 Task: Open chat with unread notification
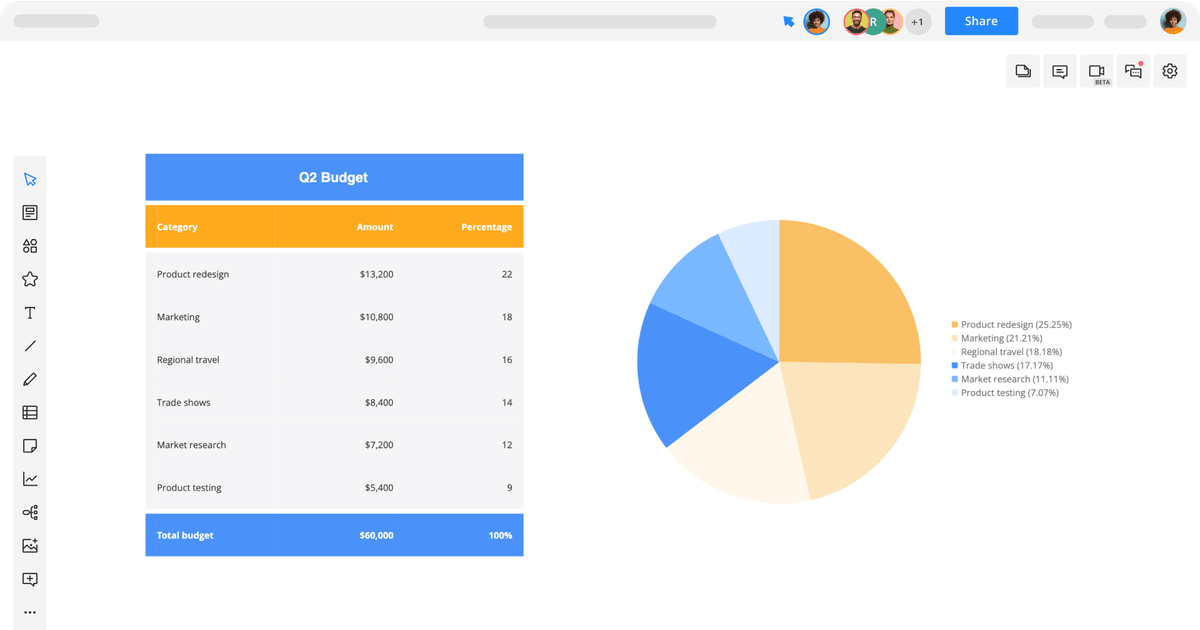coord(1133,71)
